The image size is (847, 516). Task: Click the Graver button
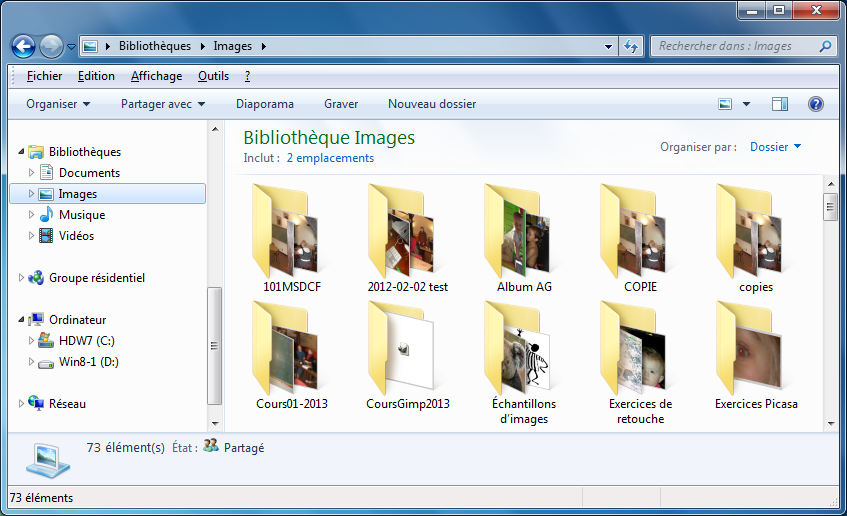click(341, 104)
